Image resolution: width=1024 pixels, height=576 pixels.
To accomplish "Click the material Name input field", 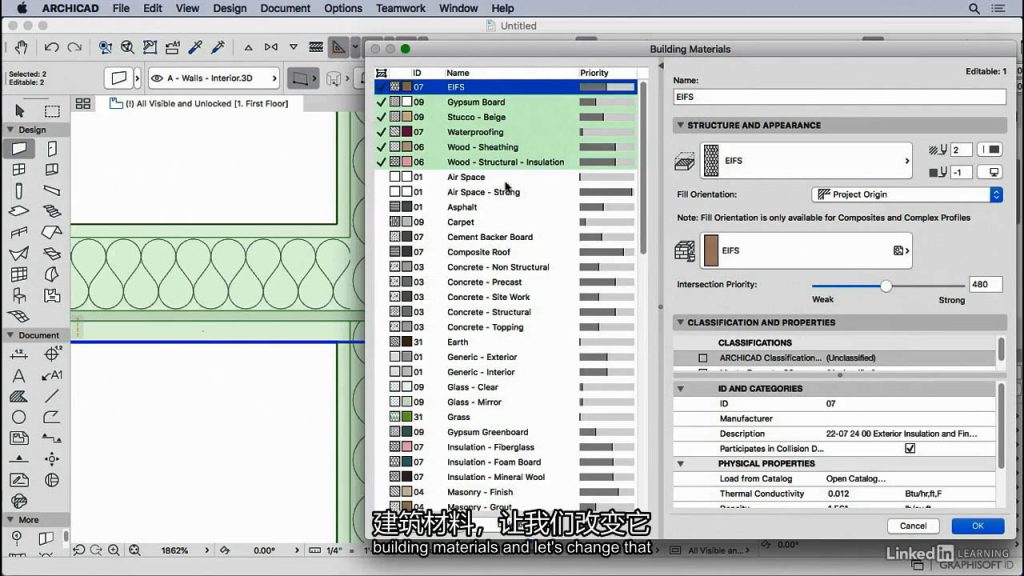I will pos(839,97).
